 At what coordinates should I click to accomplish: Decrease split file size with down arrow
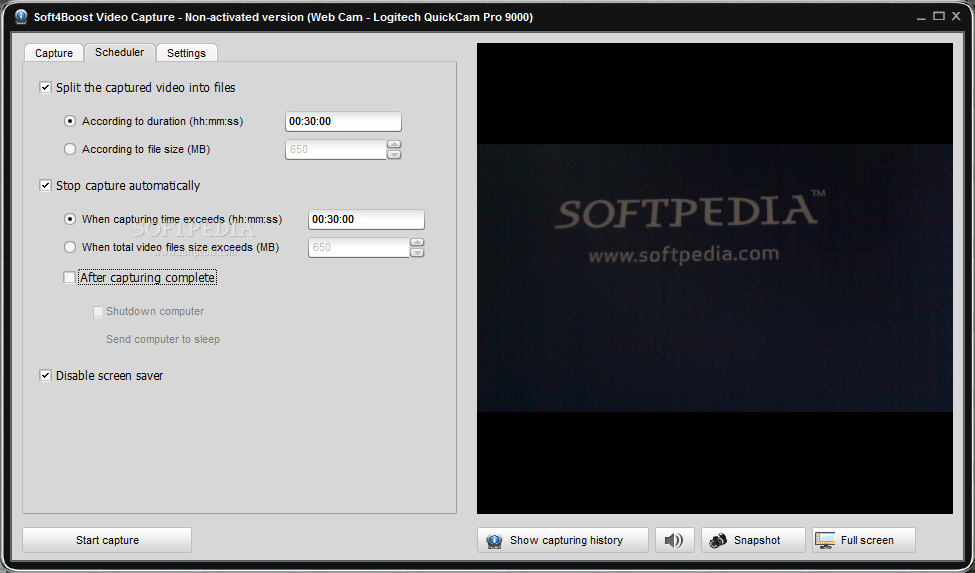point(394,154)
